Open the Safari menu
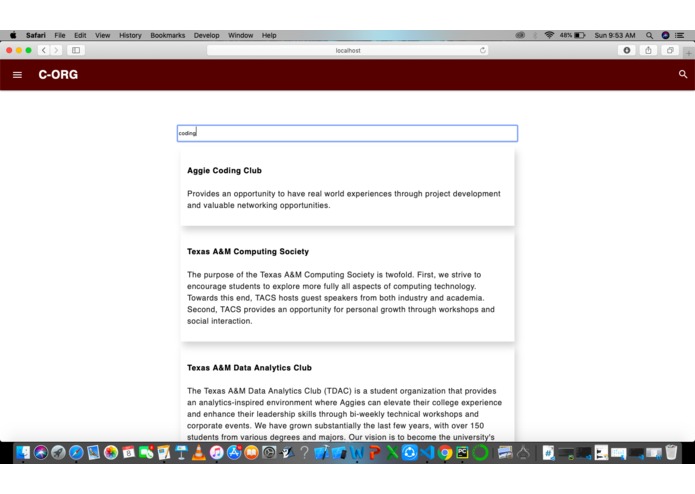 coord(35,35)
